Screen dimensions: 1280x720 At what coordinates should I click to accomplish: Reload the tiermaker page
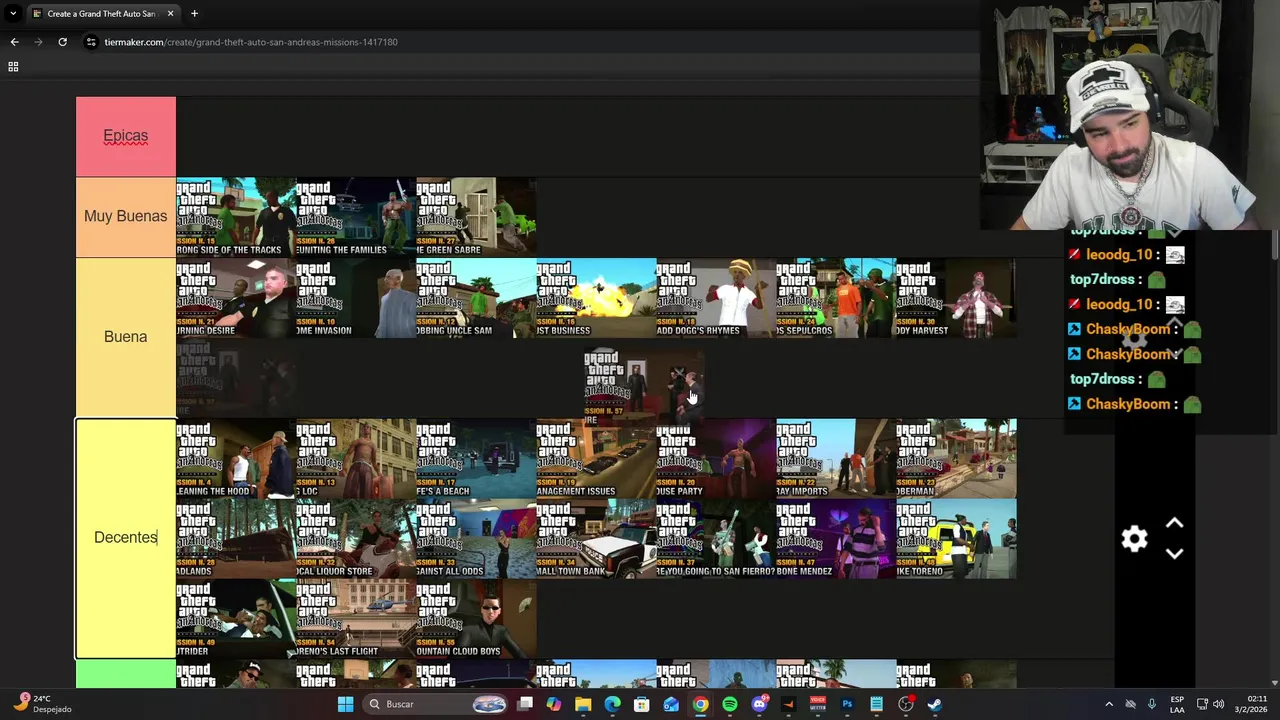[62, 42]
